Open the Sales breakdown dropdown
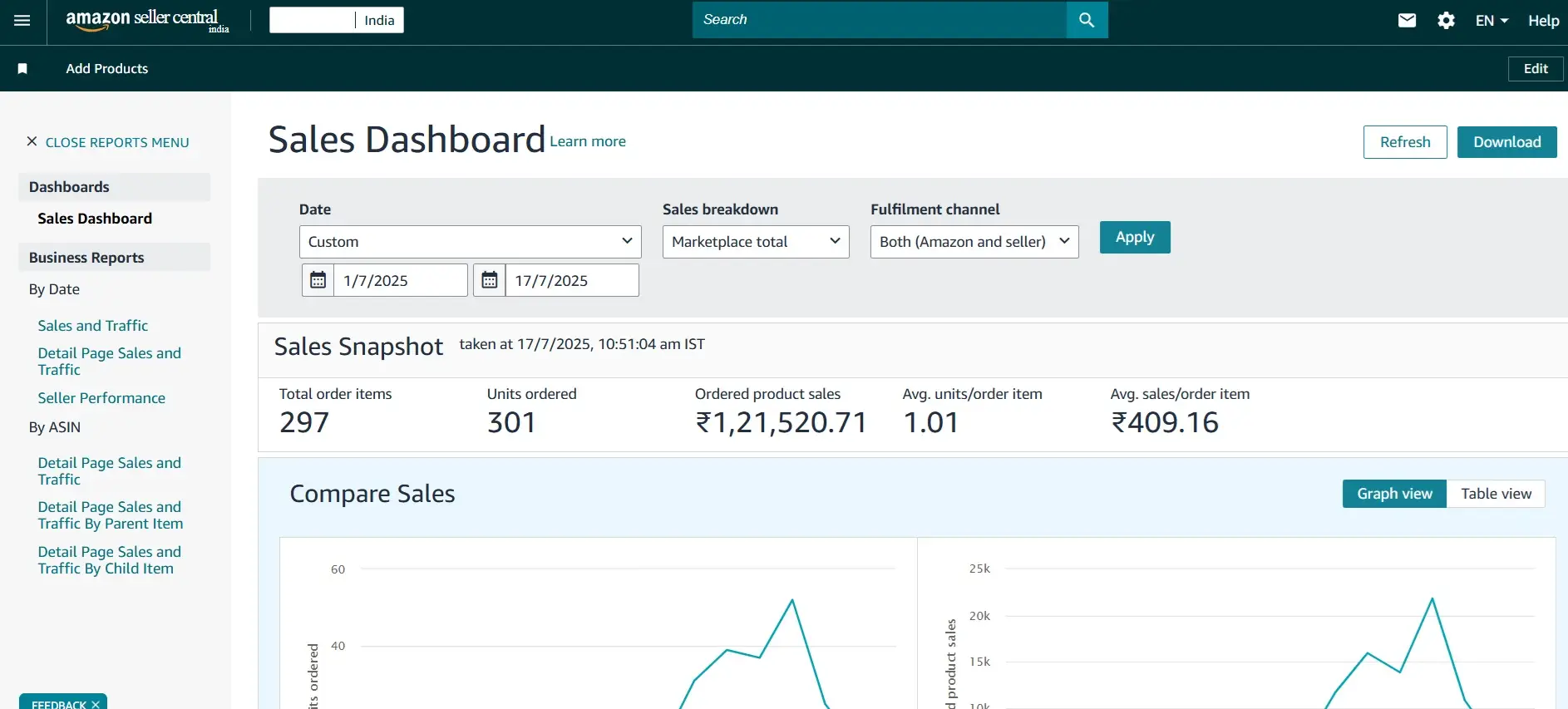Screen dimensions: 1568x709 pos(755,242)
